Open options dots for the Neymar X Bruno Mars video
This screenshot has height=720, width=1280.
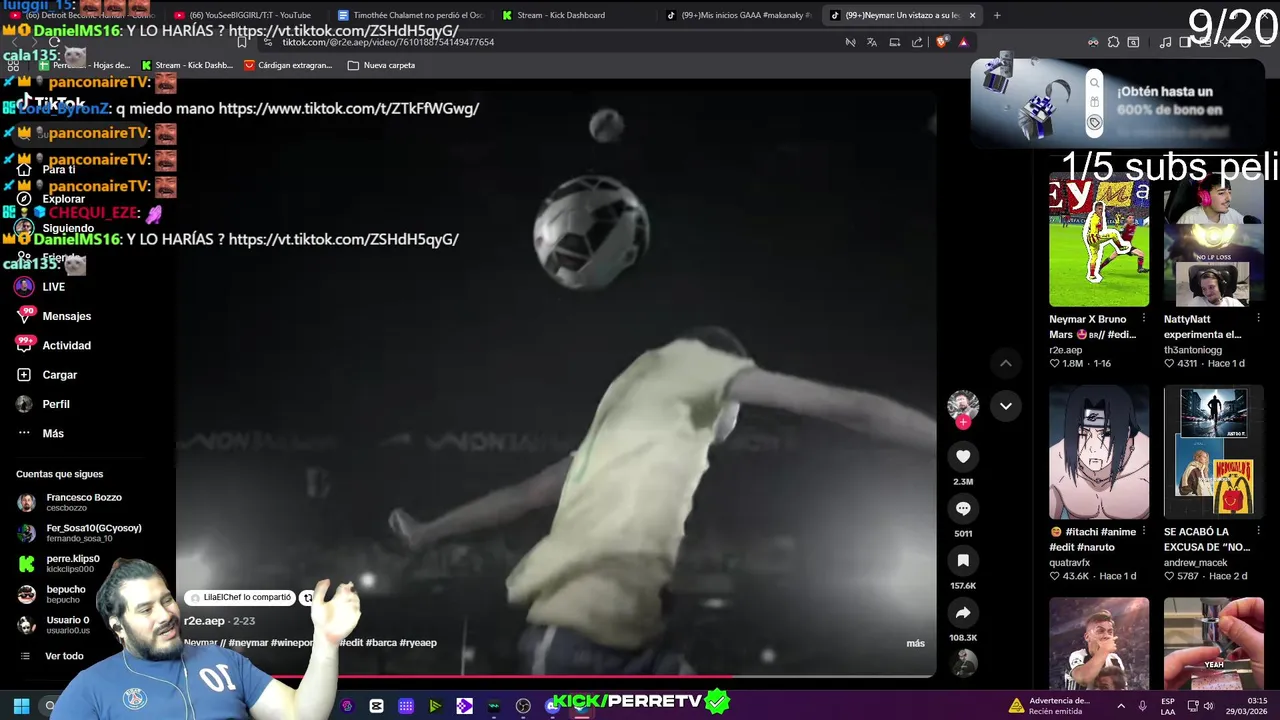pos(1144,319)
